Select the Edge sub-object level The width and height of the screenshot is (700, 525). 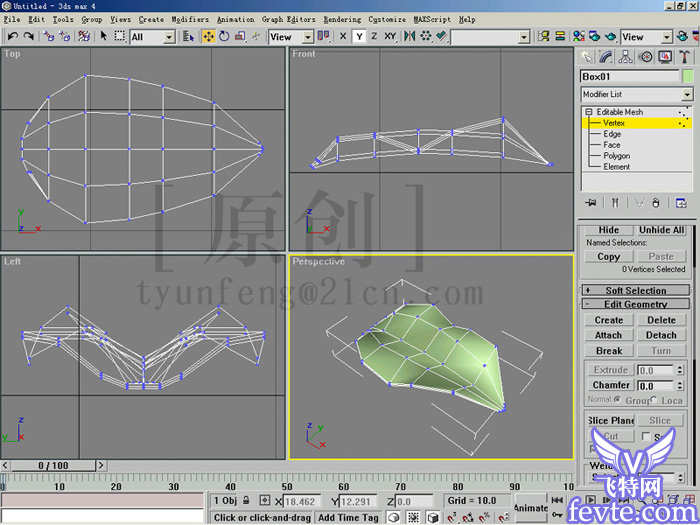pos(612,134)
